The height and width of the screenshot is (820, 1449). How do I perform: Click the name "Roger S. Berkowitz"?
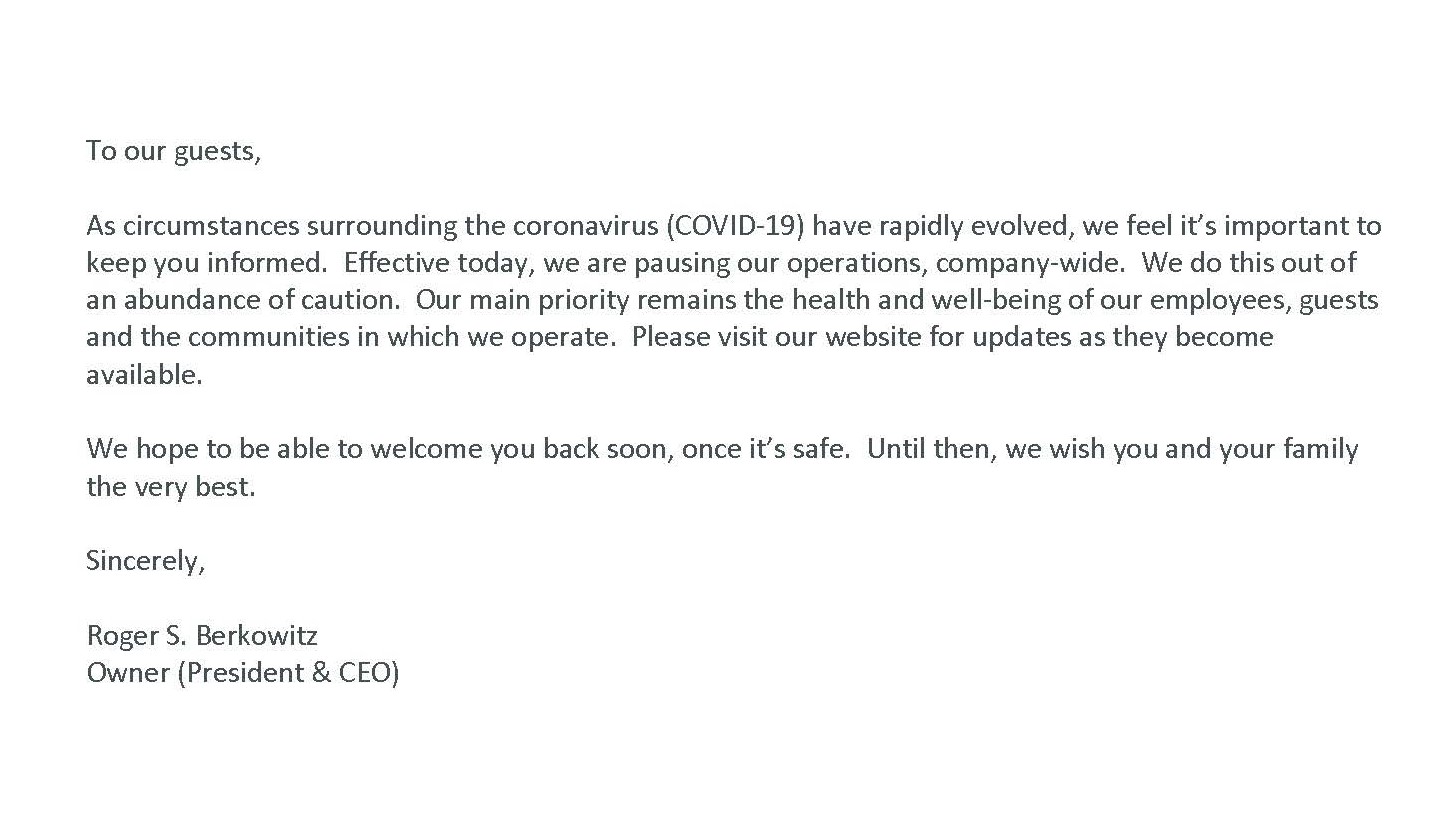(202, 636)
